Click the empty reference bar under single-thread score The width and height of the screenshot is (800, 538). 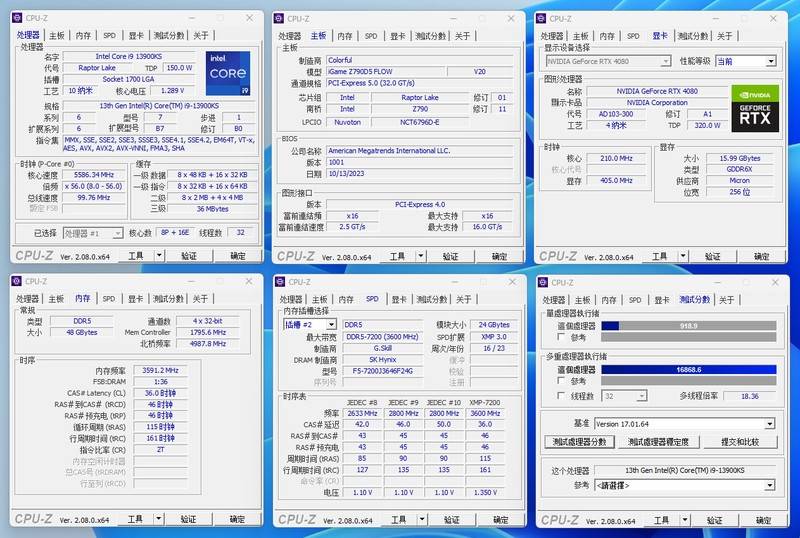689,337
